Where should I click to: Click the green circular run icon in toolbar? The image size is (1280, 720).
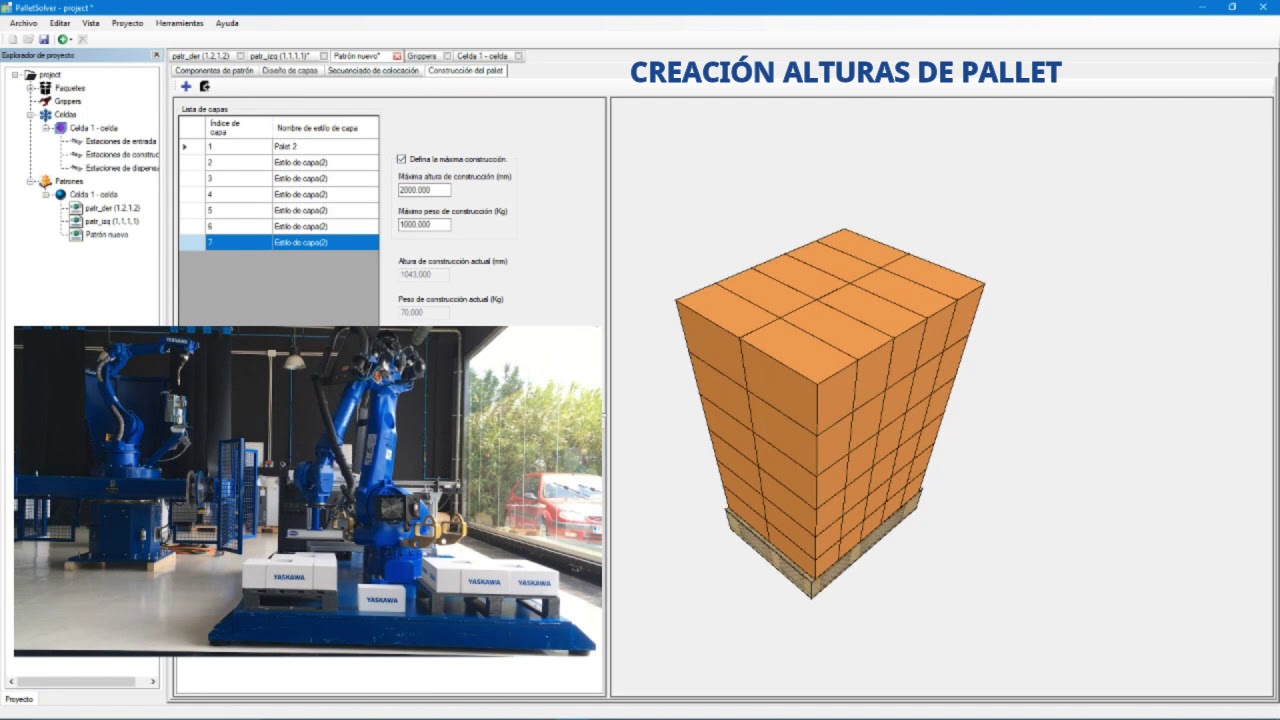tap(62, 39)
